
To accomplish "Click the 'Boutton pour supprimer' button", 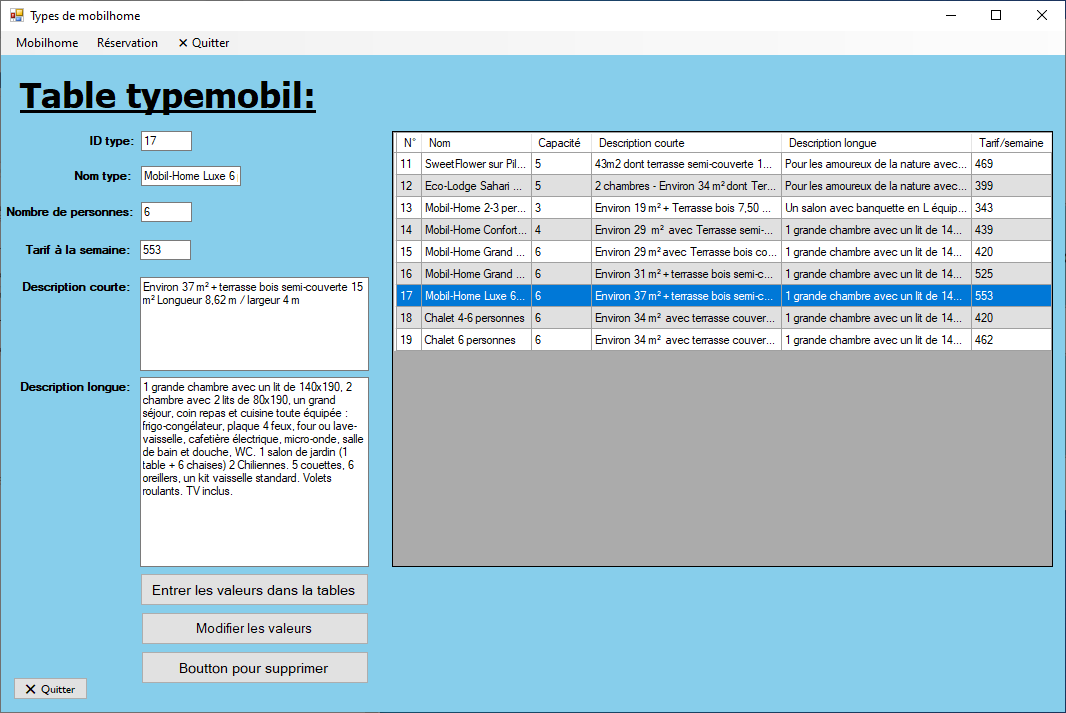I will click(254, 668).
